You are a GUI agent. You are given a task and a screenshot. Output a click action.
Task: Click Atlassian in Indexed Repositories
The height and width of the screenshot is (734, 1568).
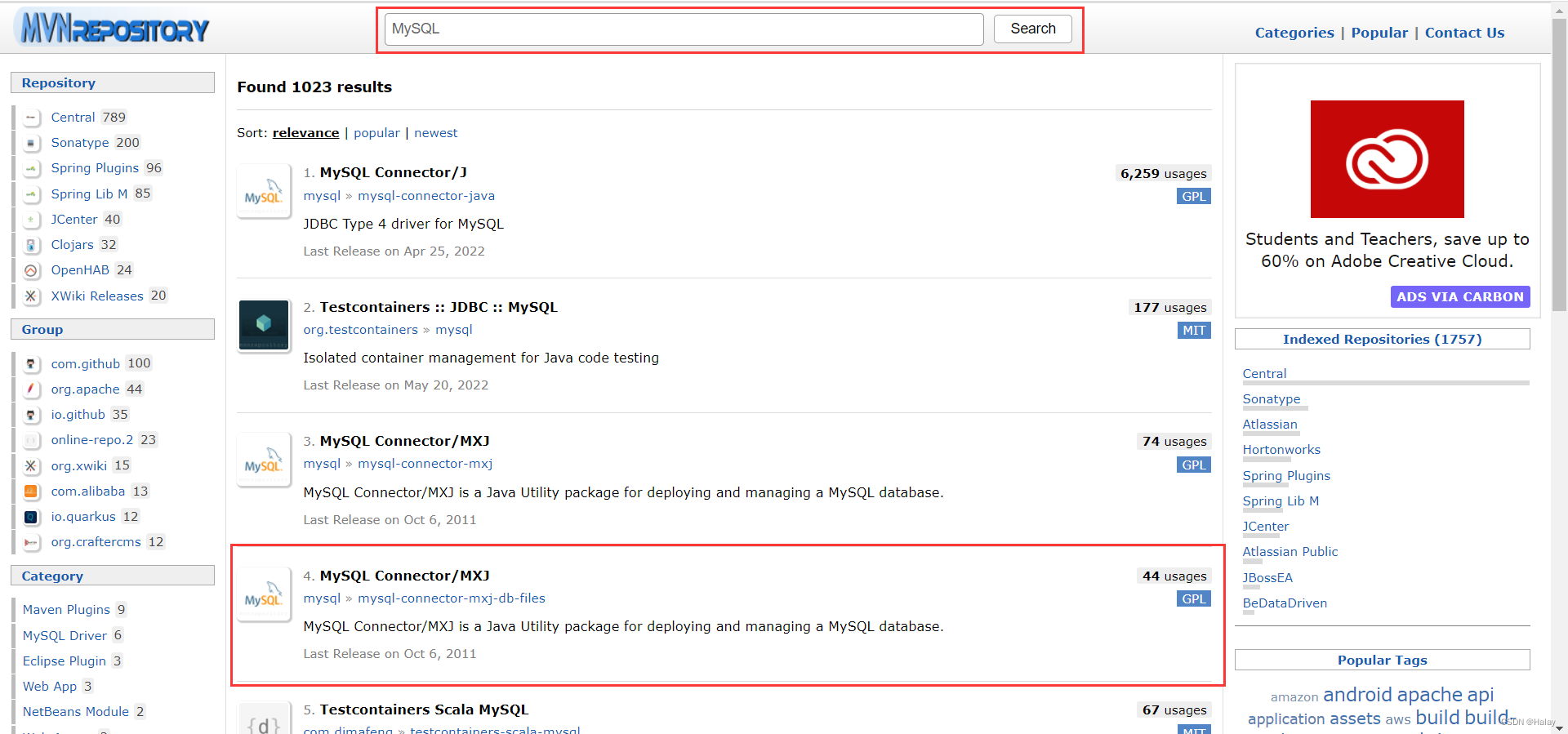1269,425
